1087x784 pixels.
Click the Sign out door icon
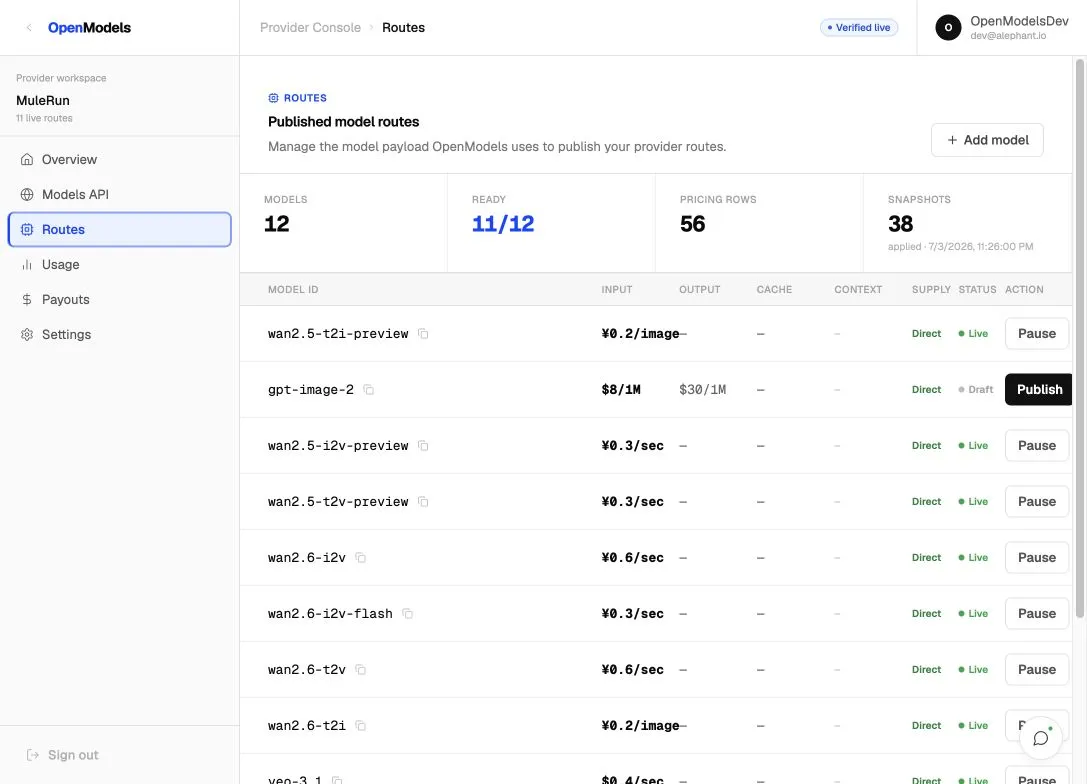(x=33, y=755)
